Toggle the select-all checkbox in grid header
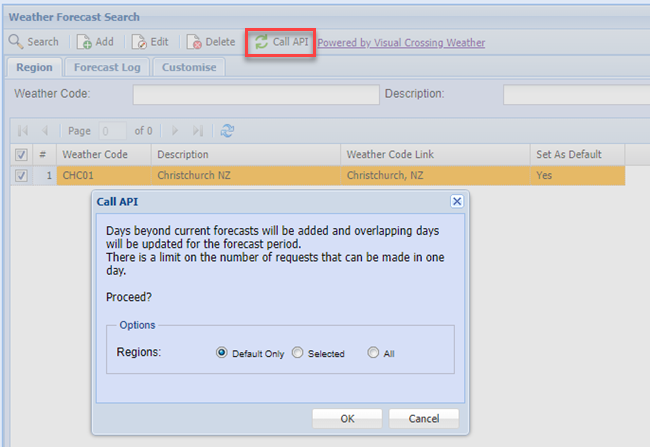This screenshot has width=650, height=447. [21, 155]
